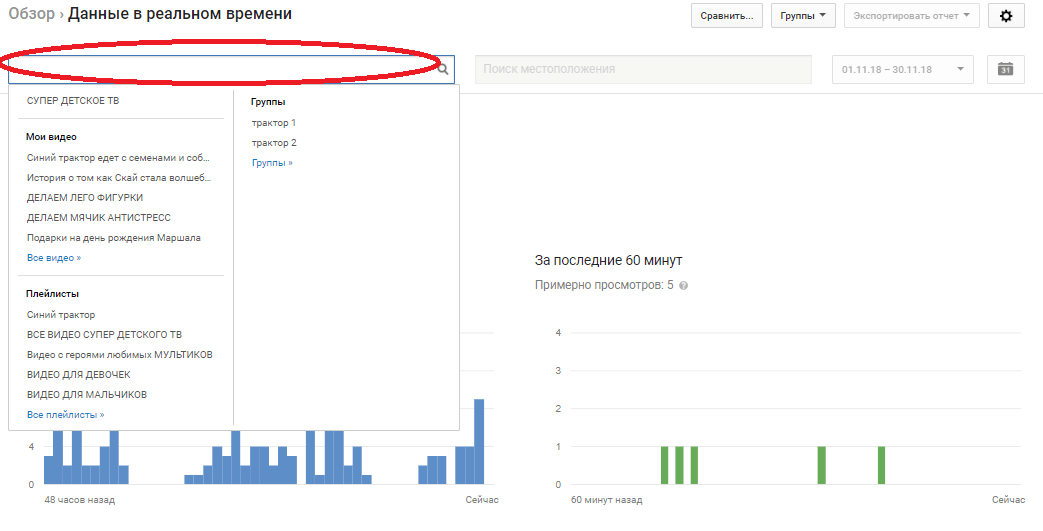Viewport: 1043px width, 531px height.
Task: Select СУПЕР ДЕТСКОЕ ТВ channel entry
Action: 73,101
